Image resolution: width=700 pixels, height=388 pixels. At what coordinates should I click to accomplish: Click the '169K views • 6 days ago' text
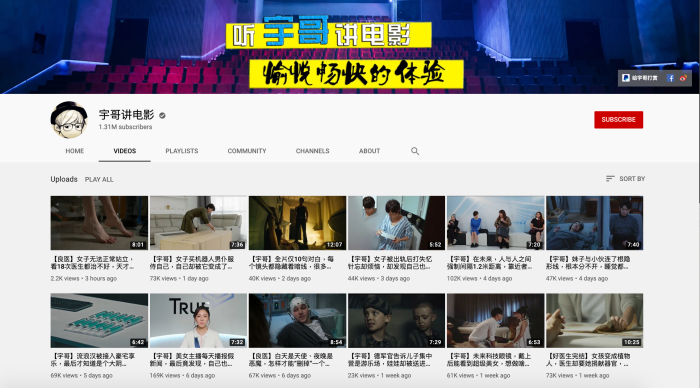coord(182,375)
